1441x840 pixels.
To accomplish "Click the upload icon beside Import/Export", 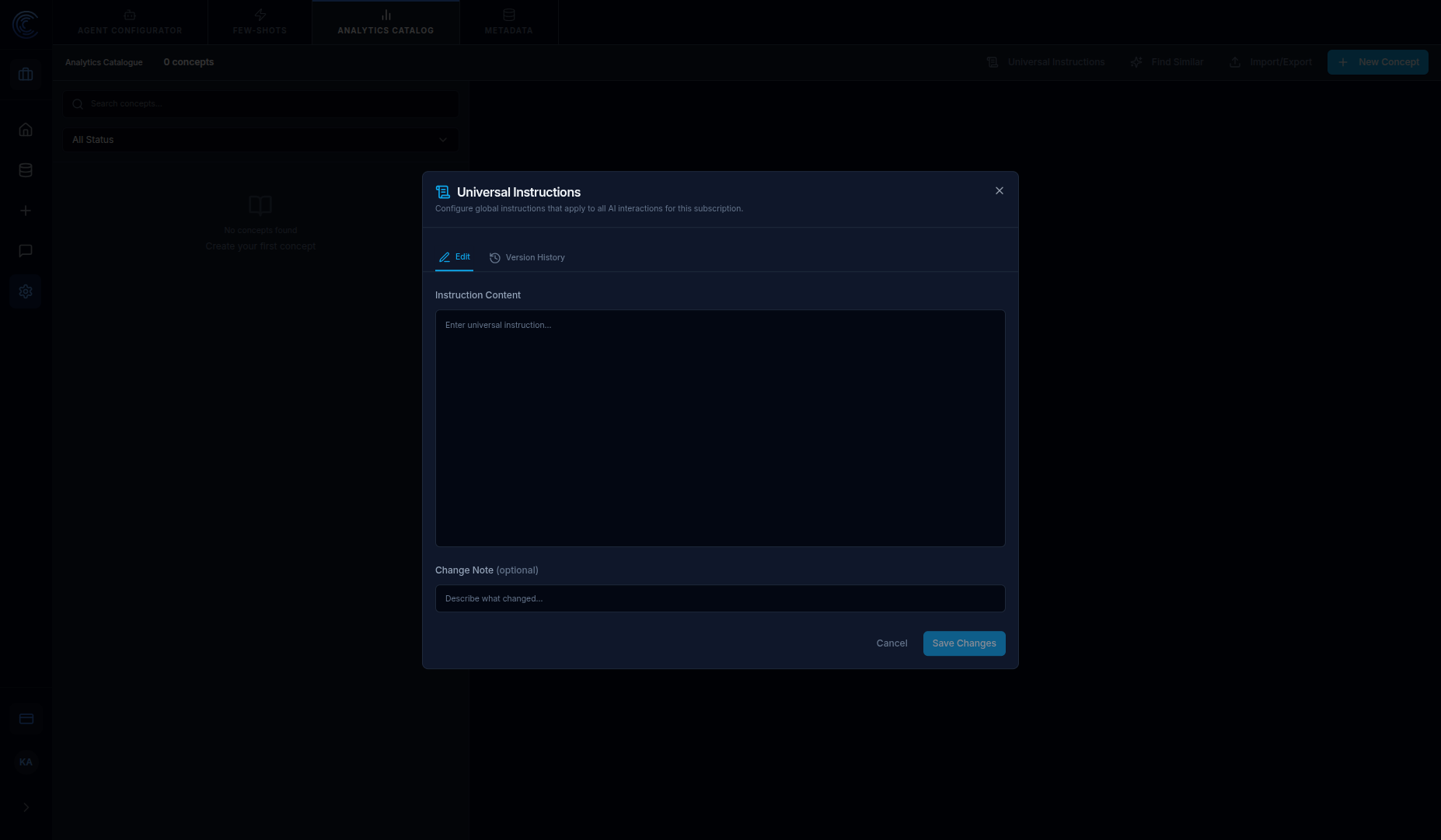I will coord(1235,62).
